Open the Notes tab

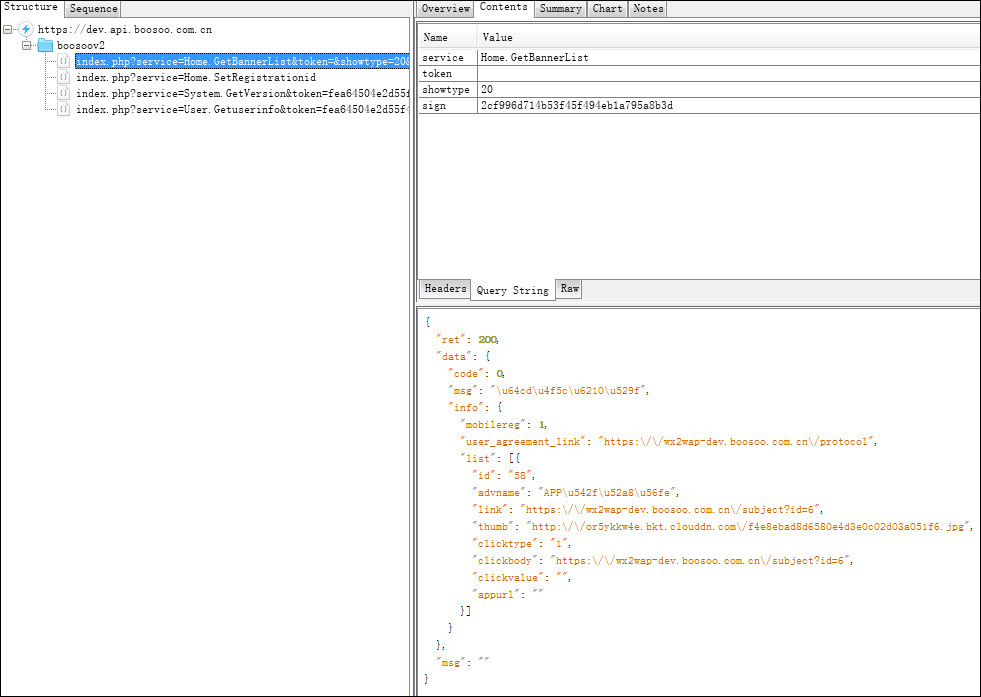[x=648, y=9]
